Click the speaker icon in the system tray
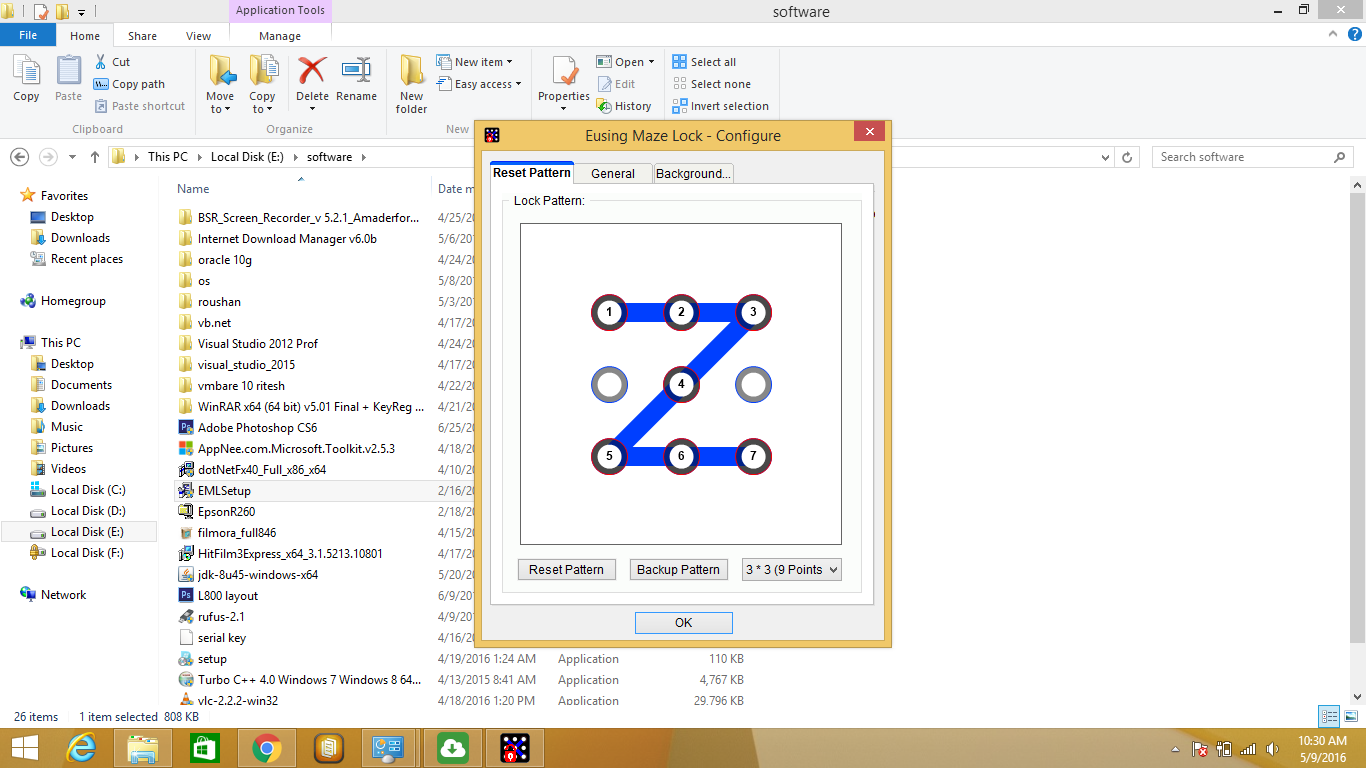 point(1272,747)
